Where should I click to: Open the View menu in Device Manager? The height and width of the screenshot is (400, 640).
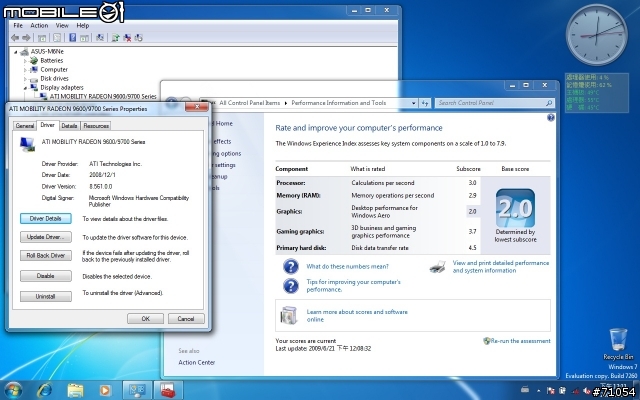[x=62, y=25]
